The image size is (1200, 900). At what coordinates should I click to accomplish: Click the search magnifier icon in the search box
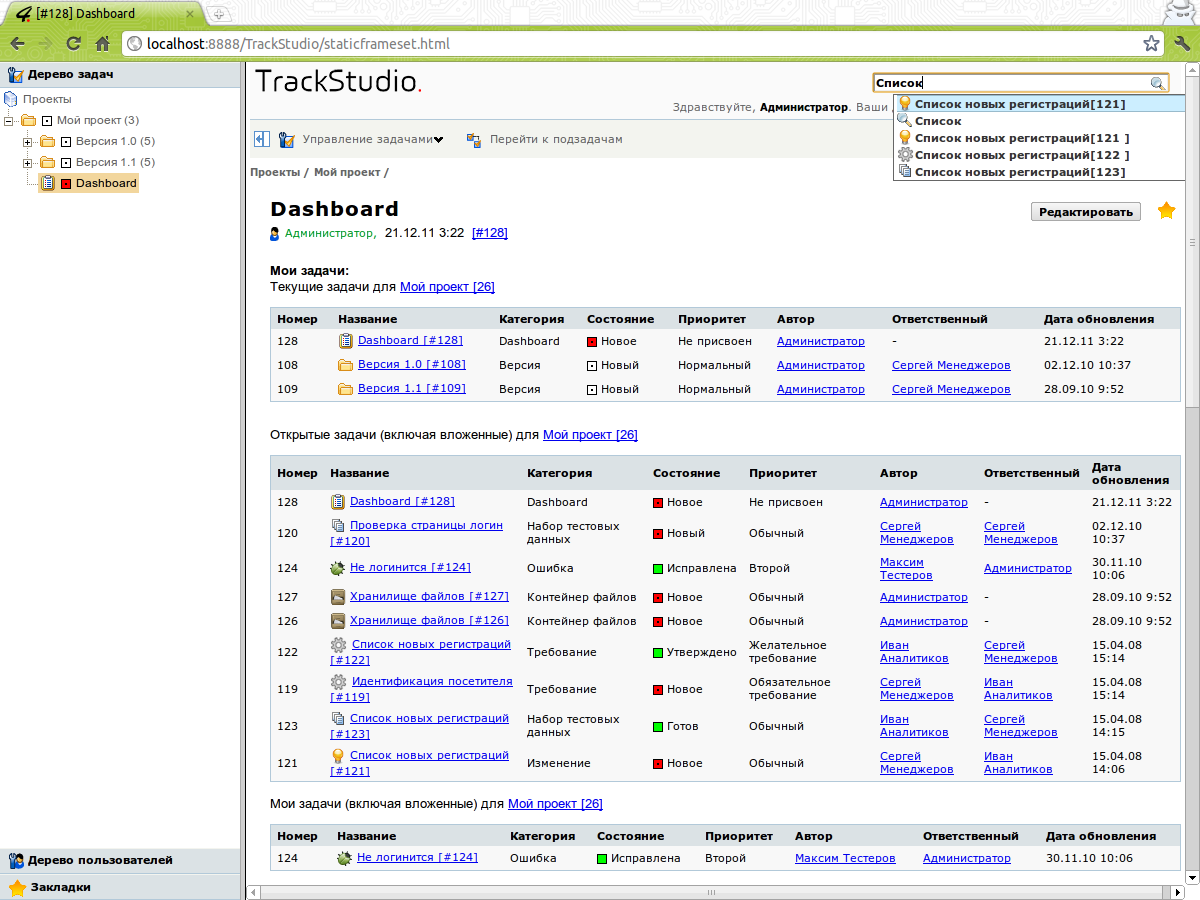coord(1157,84)
